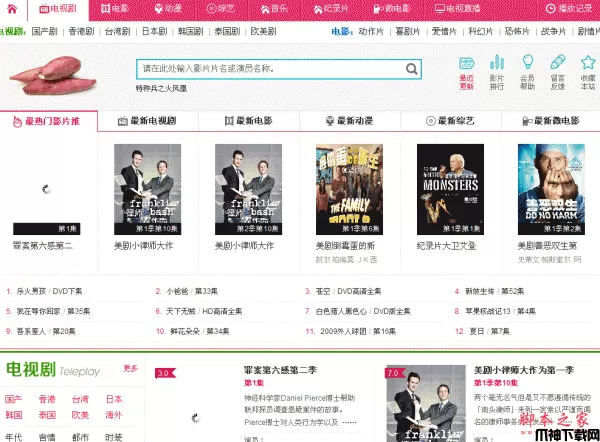Filter movies by 科幻片
Screen dimensions: 600x442
[481, 31]
